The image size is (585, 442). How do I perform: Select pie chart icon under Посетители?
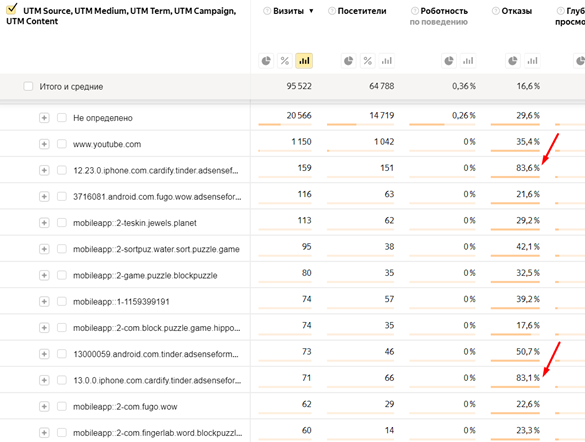[348, 61]
